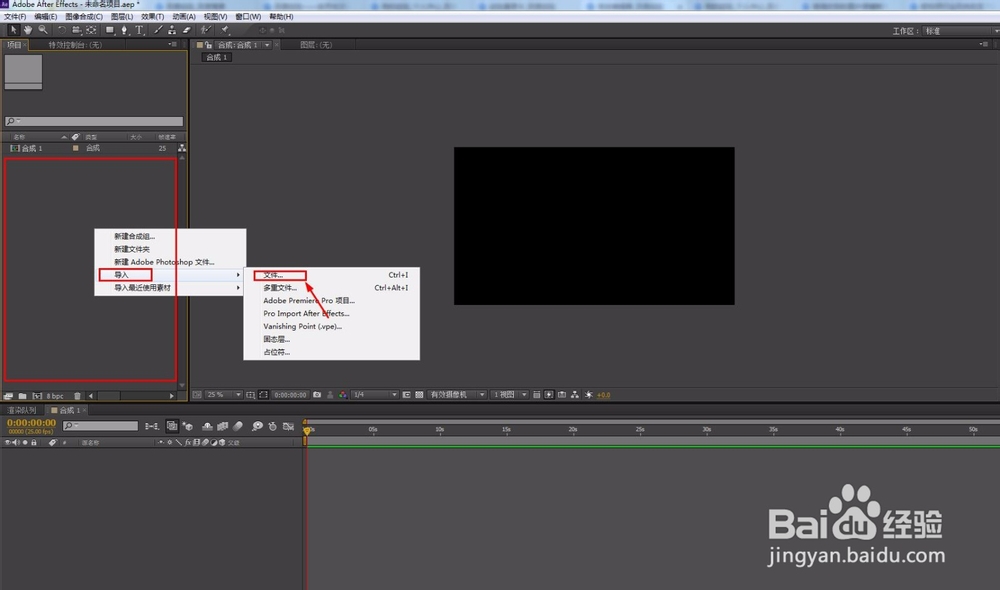This screenshot has width=1000, height=590.
Task: Click the timeline current time 0:00:00:00
Action: click(31, 423)
